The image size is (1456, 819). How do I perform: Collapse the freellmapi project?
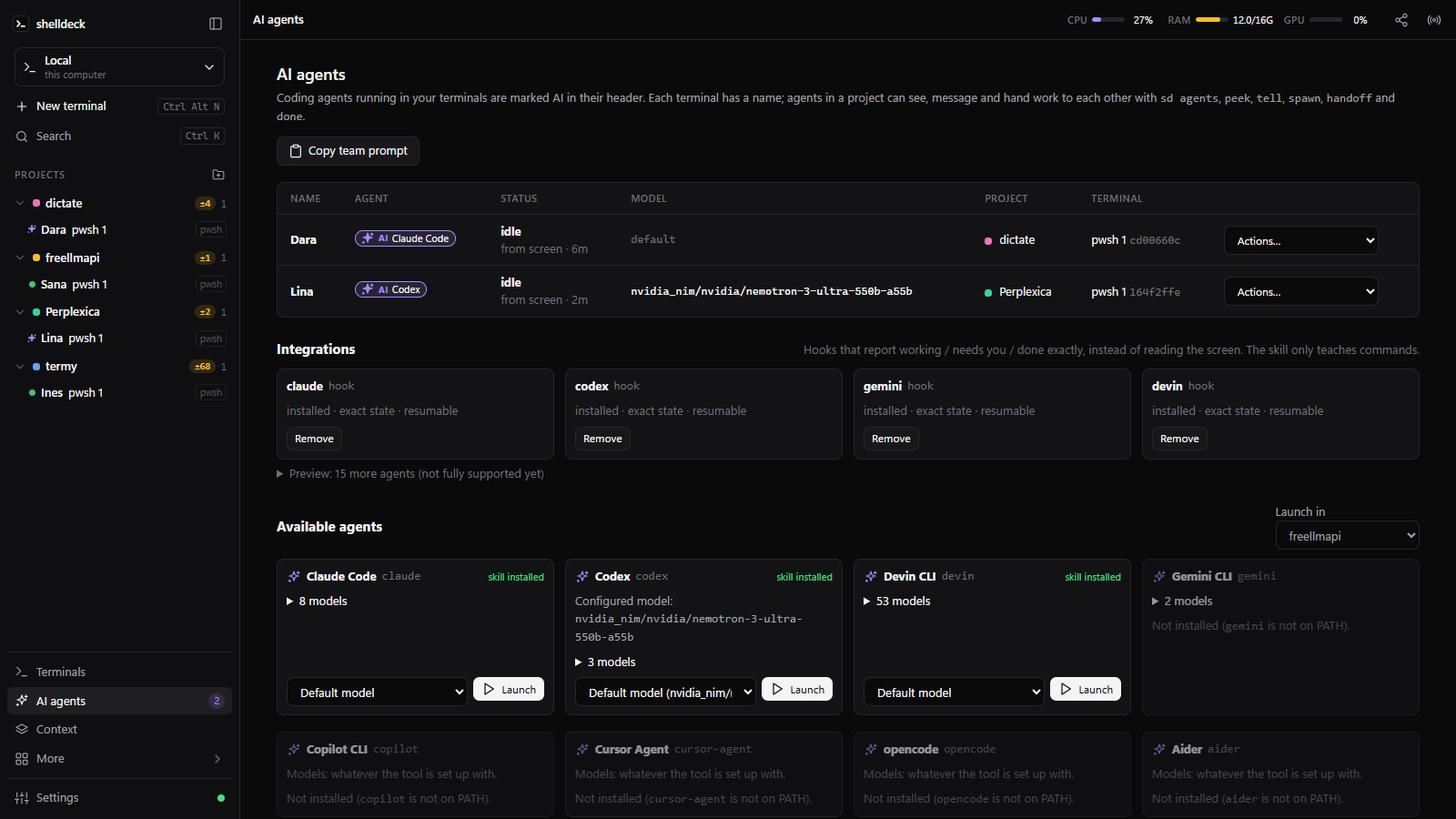[x=20, y=258]
